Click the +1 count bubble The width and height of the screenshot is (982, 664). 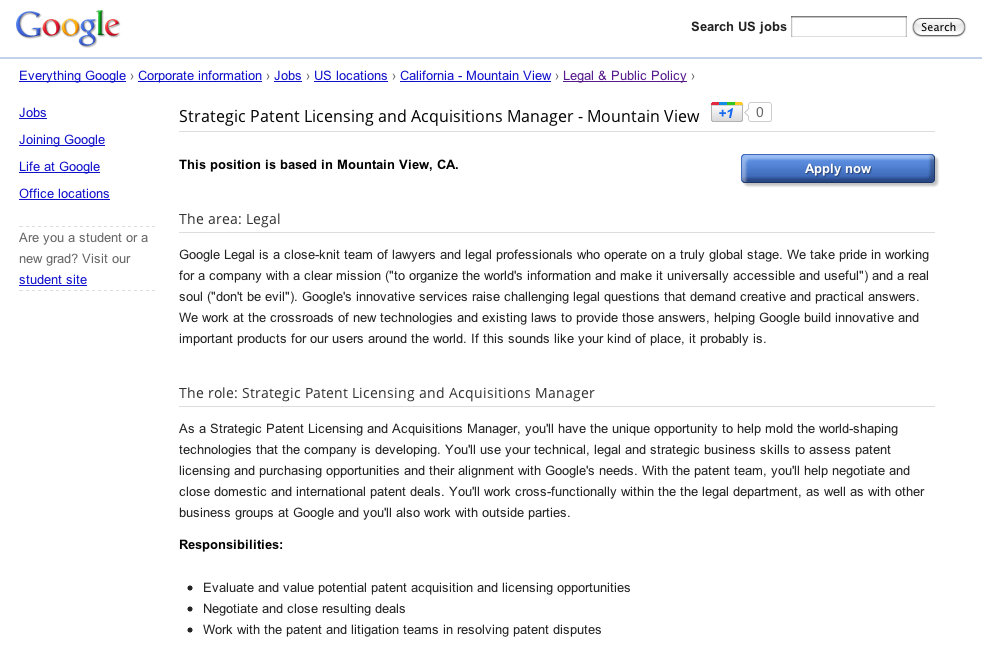[x=760, y=113]
